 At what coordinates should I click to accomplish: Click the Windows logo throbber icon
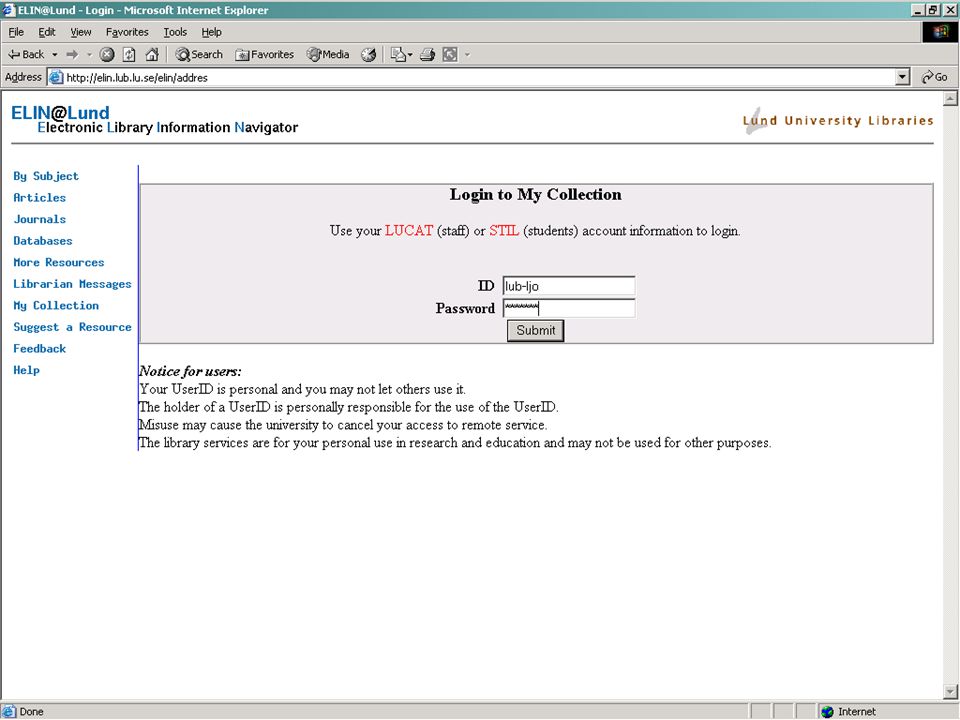coord(940,32)
